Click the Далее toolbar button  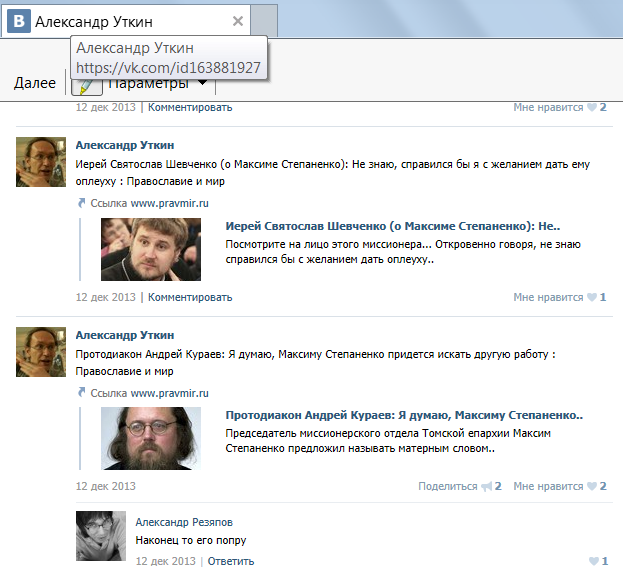click(x=35, y=83)
